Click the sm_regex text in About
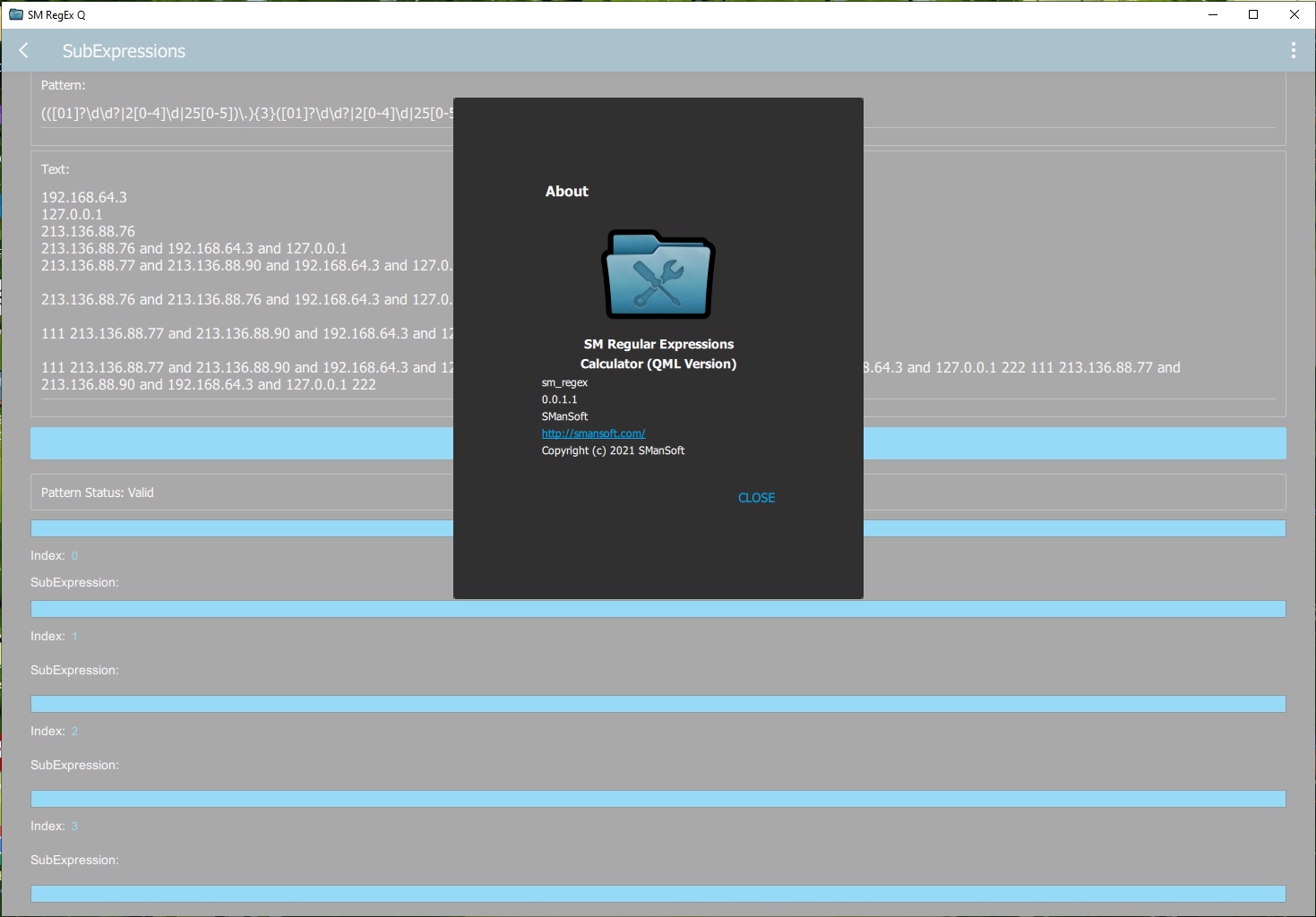This screenshot has height=917, width=1316. 564,382
